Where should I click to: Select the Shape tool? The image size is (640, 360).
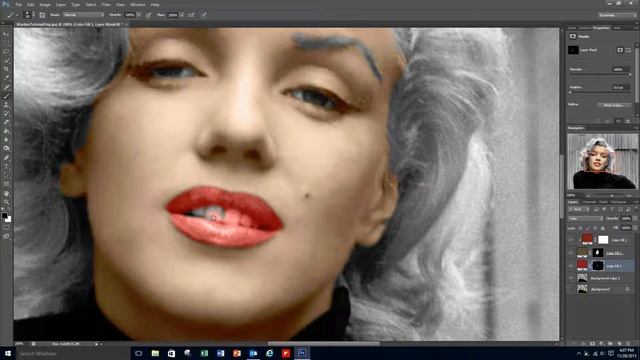pyautogui.click(x=6, y=184)
